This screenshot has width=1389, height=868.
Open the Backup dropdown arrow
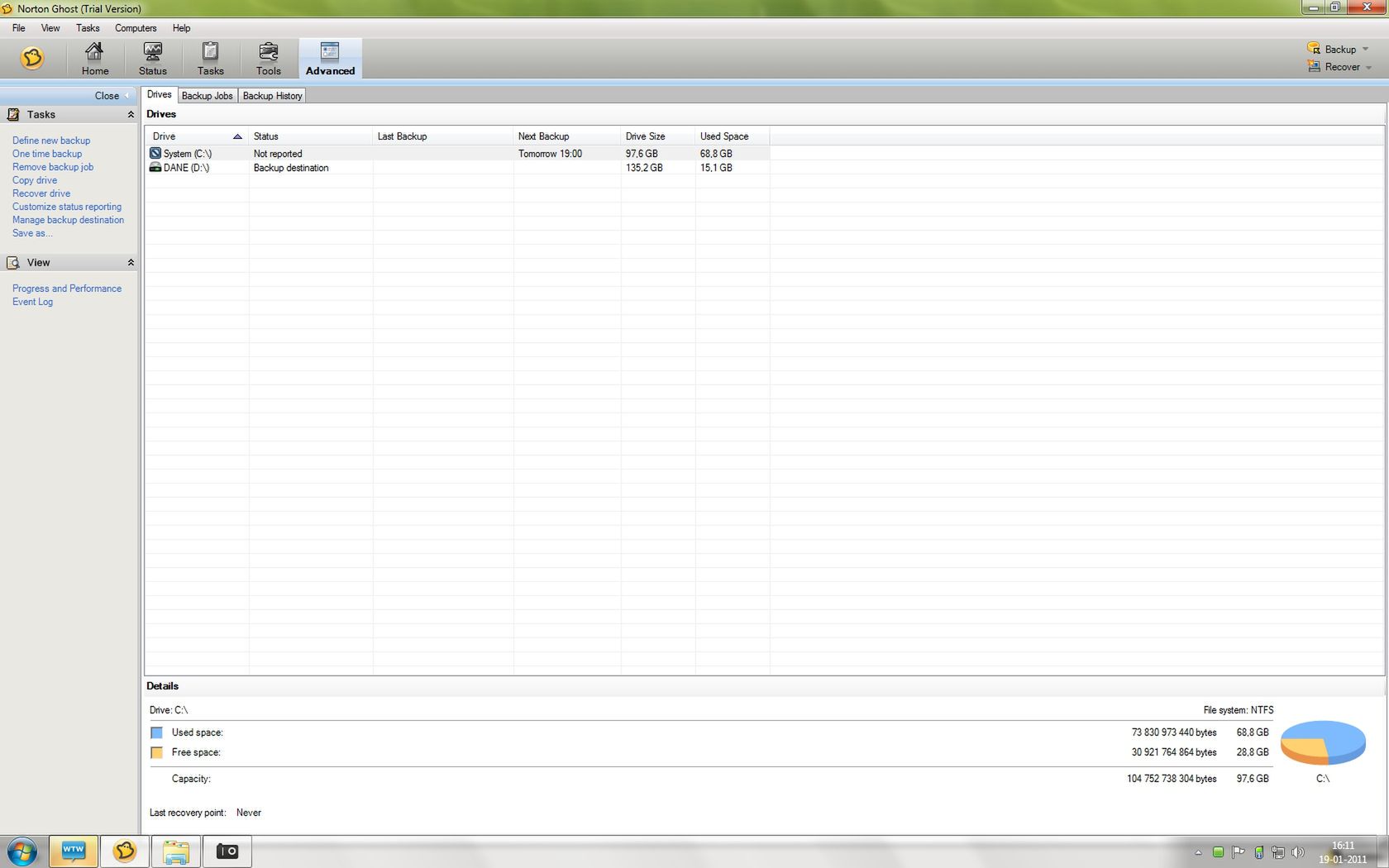[1365, 50]
